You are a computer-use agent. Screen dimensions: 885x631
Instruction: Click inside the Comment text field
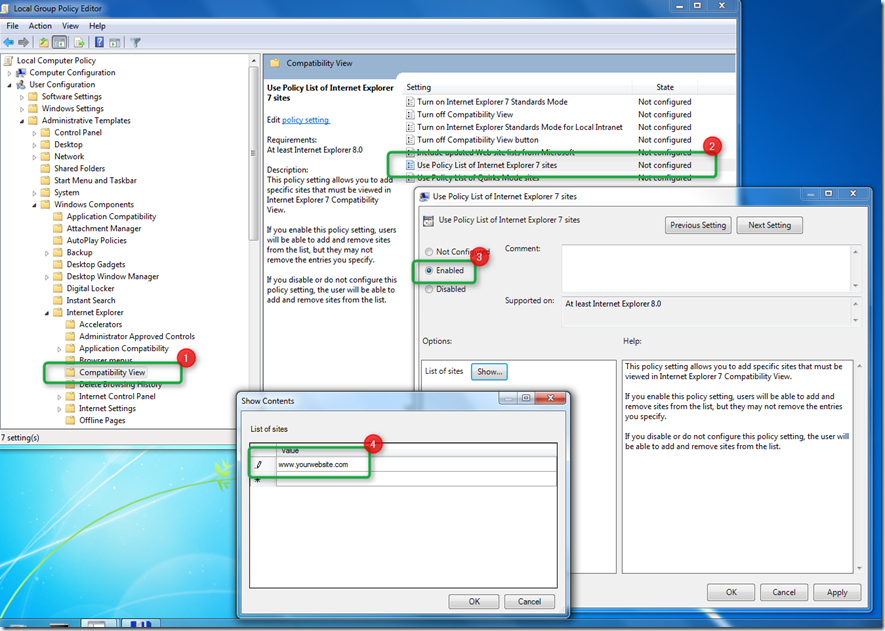(x=706, y=268)
